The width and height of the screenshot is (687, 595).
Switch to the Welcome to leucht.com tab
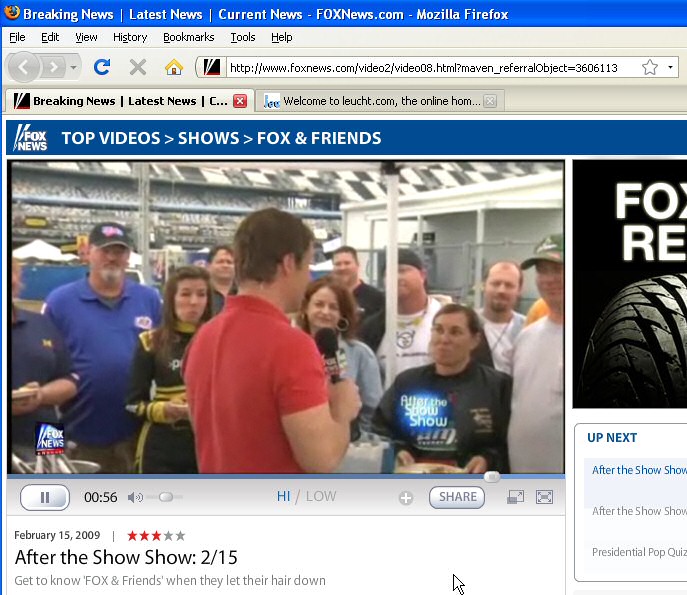tap(379, 101)
